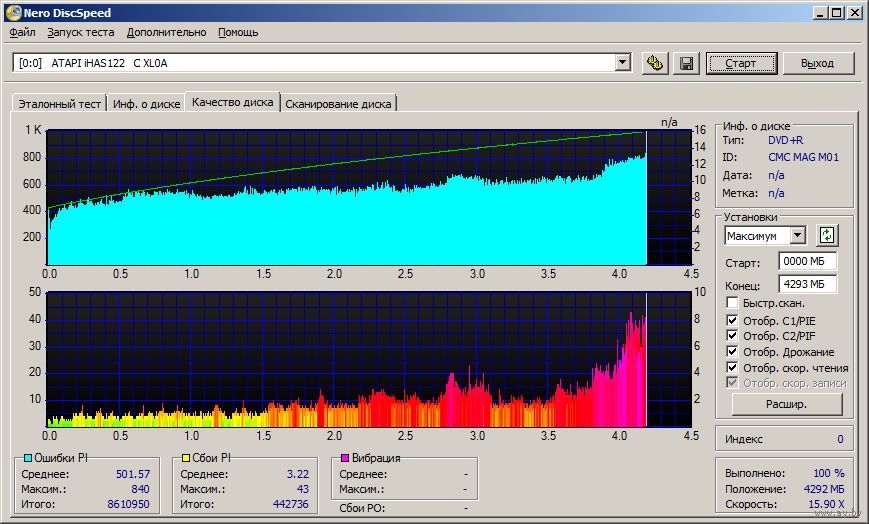The image size is (869, 524).
Task: Click the Старт button
Action: click(741, 63)
